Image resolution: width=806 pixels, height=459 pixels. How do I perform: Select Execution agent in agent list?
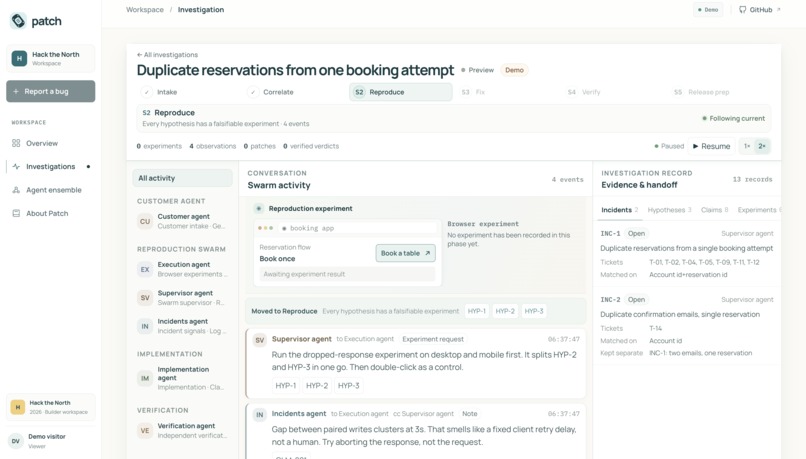182,269
